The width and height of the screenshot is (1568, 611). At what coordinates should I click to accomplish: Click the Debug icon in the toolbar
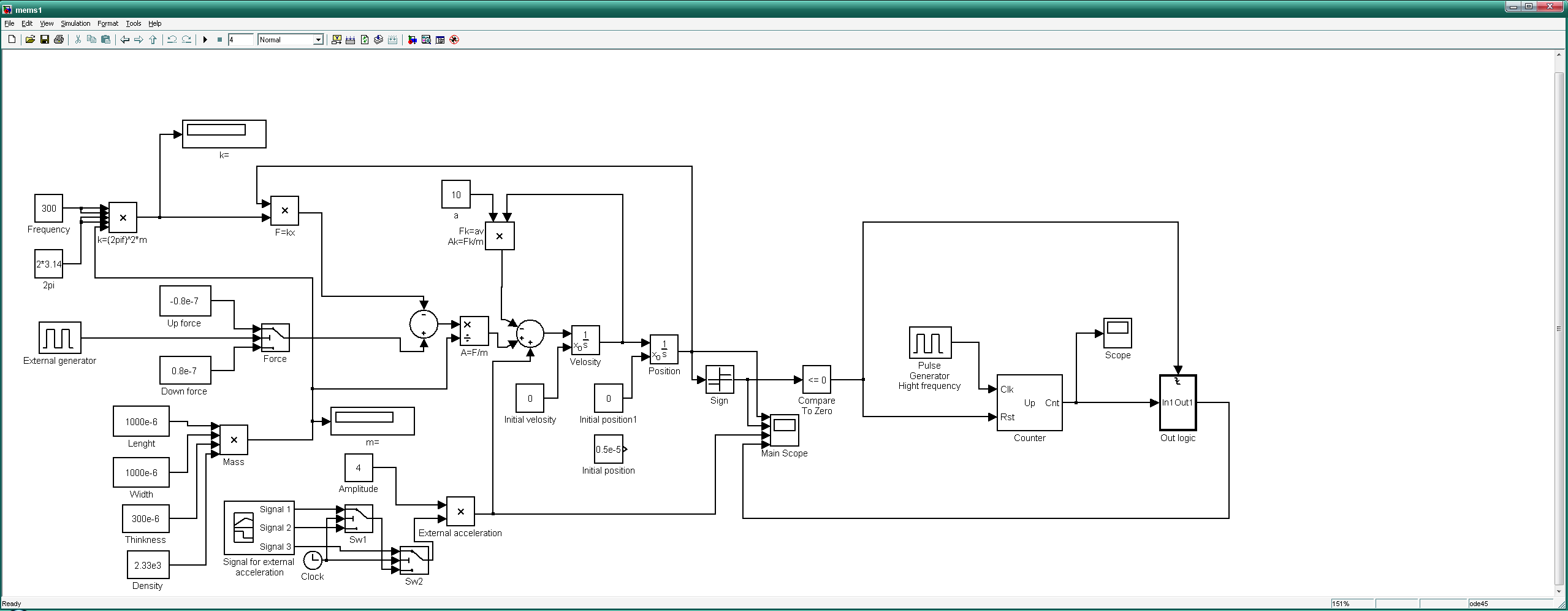pos(454,40)
